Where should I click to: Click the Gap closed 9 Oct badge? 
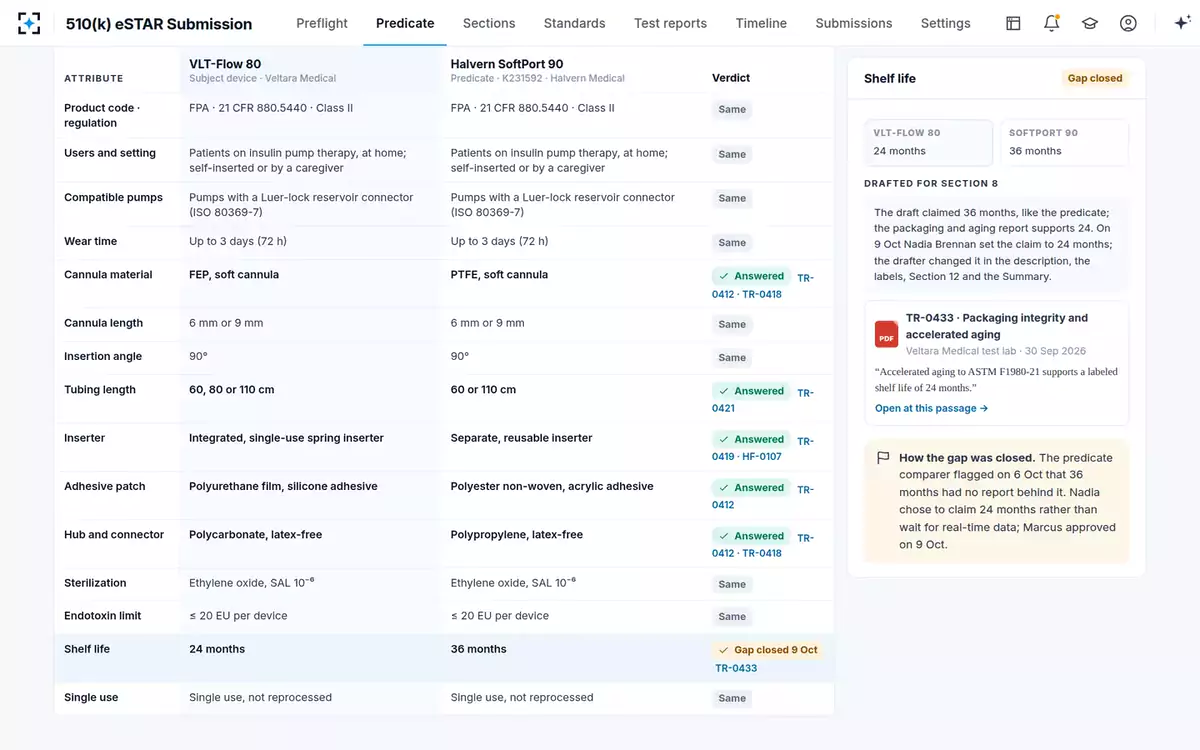tap(768, 650)
